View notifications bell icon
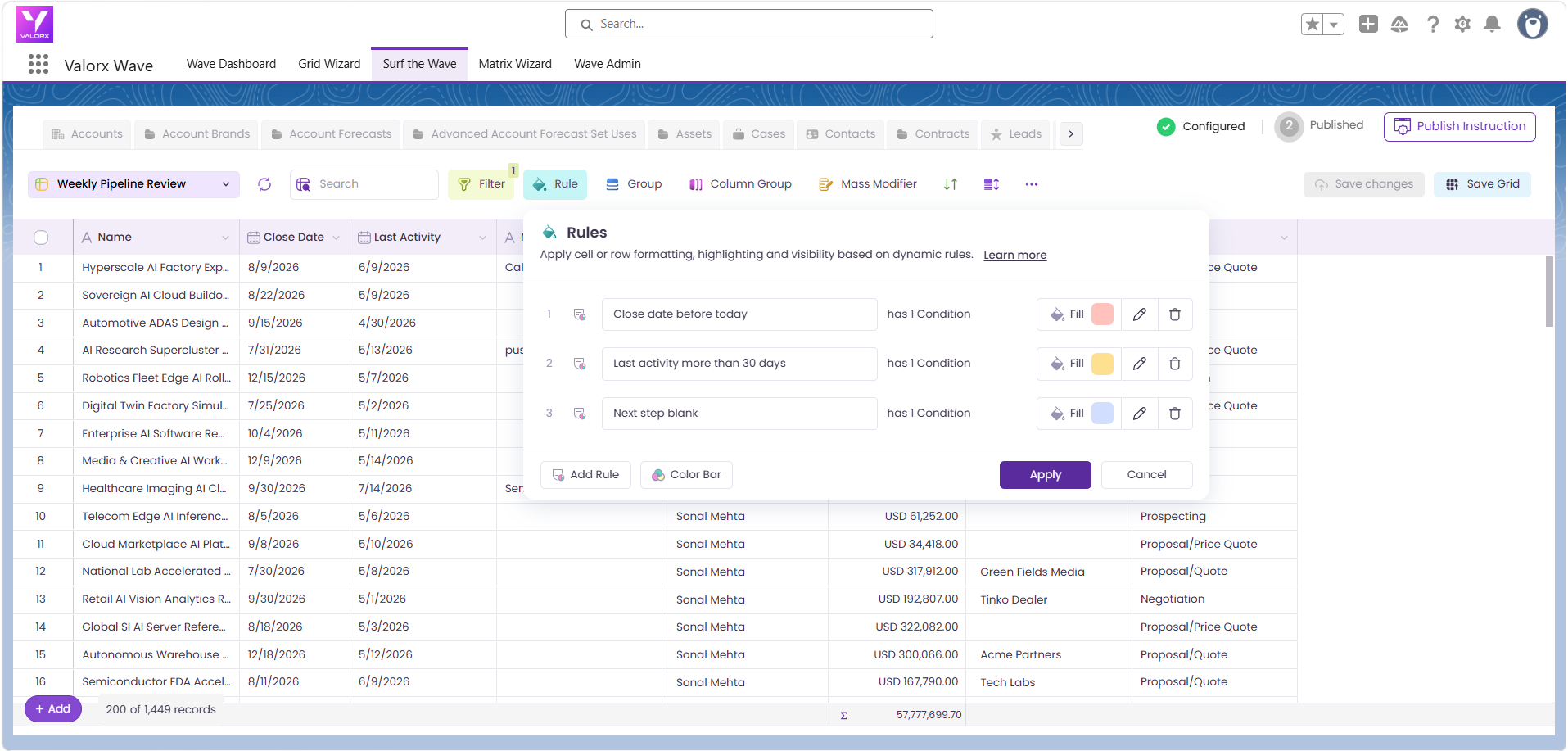This screenshot has height=751, width=1568. pyautogui.click(x=1493, y=25)
